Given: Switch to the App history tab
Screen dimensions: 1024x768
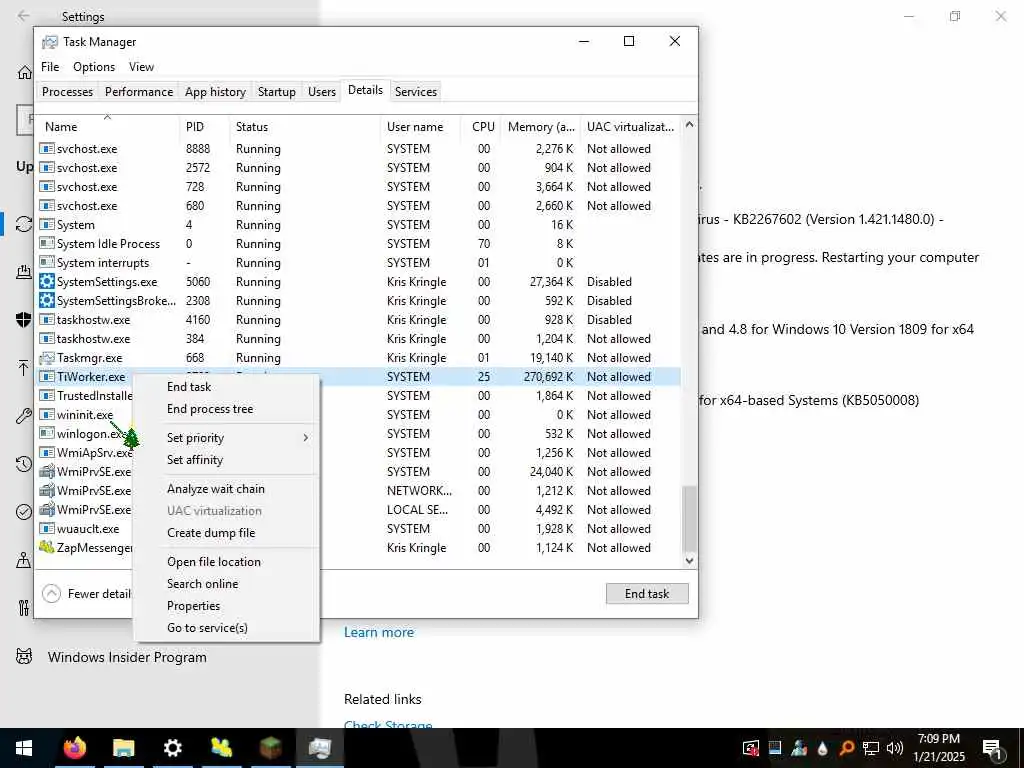Looking at the screenshot, I should click(215, 92).
